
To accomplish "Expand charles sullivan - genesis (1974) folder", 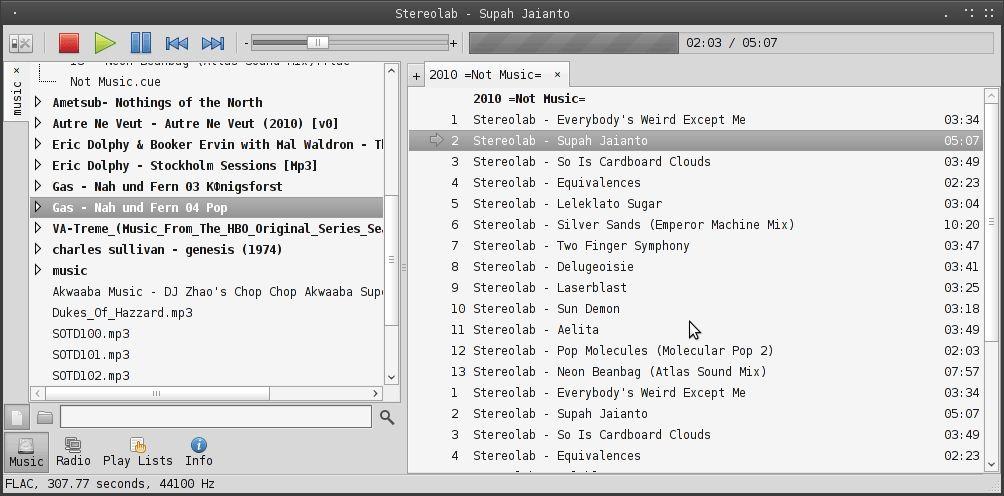I will (x=38, y=249).
